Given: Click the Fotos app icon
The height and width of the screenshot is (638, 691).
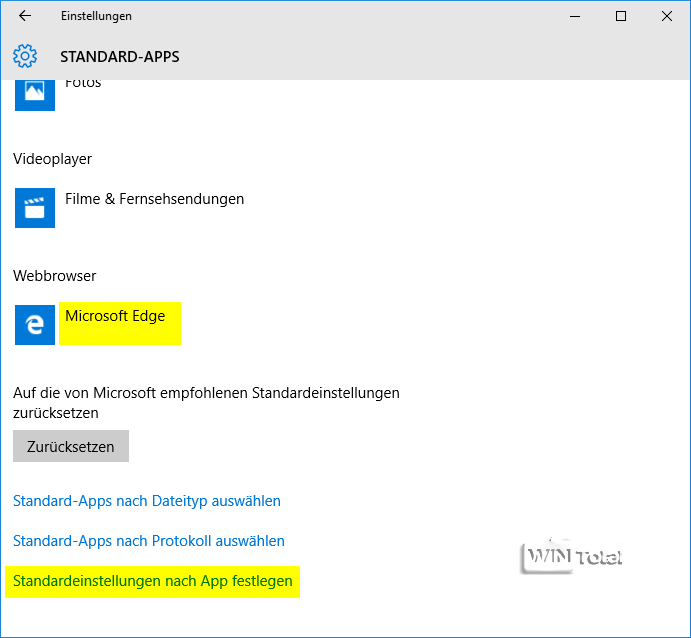Looking at the screenshot, I should coord(35,91).
